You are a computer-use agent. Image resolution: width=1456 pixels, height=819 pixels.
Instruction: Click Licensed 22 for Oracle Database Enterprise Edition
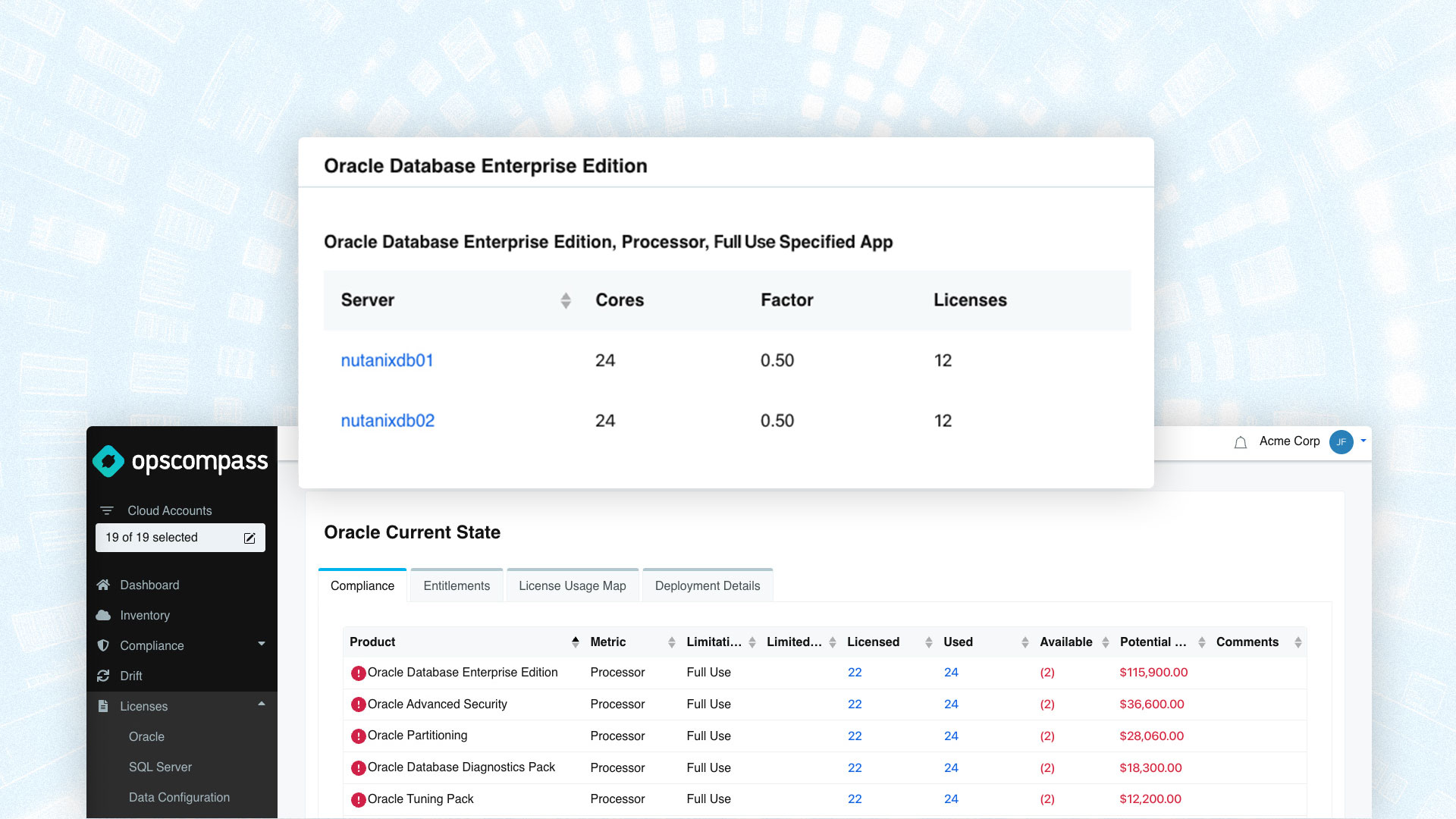pos(855,673)
